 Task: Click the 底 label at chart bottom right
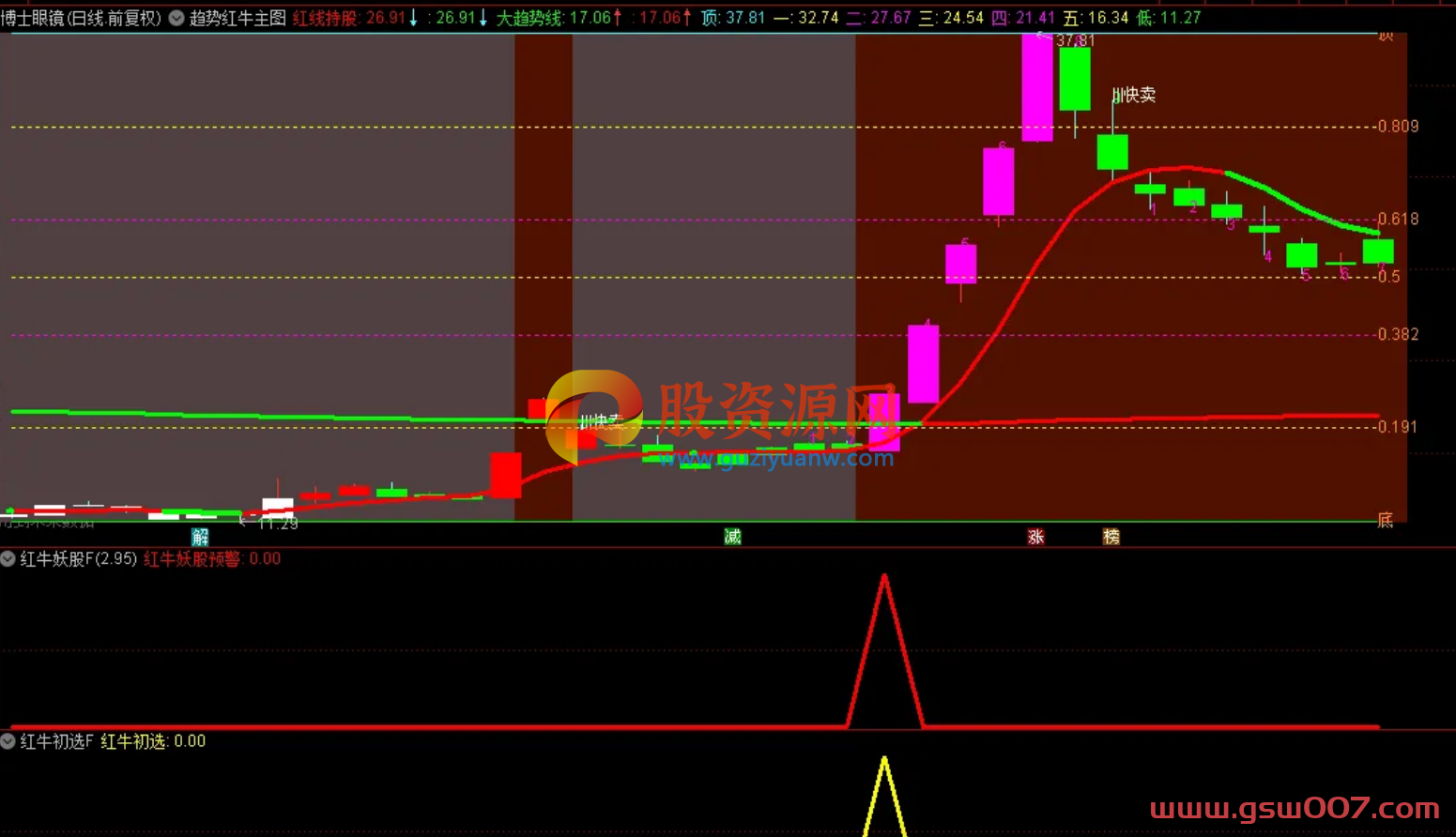point(1385,520)
